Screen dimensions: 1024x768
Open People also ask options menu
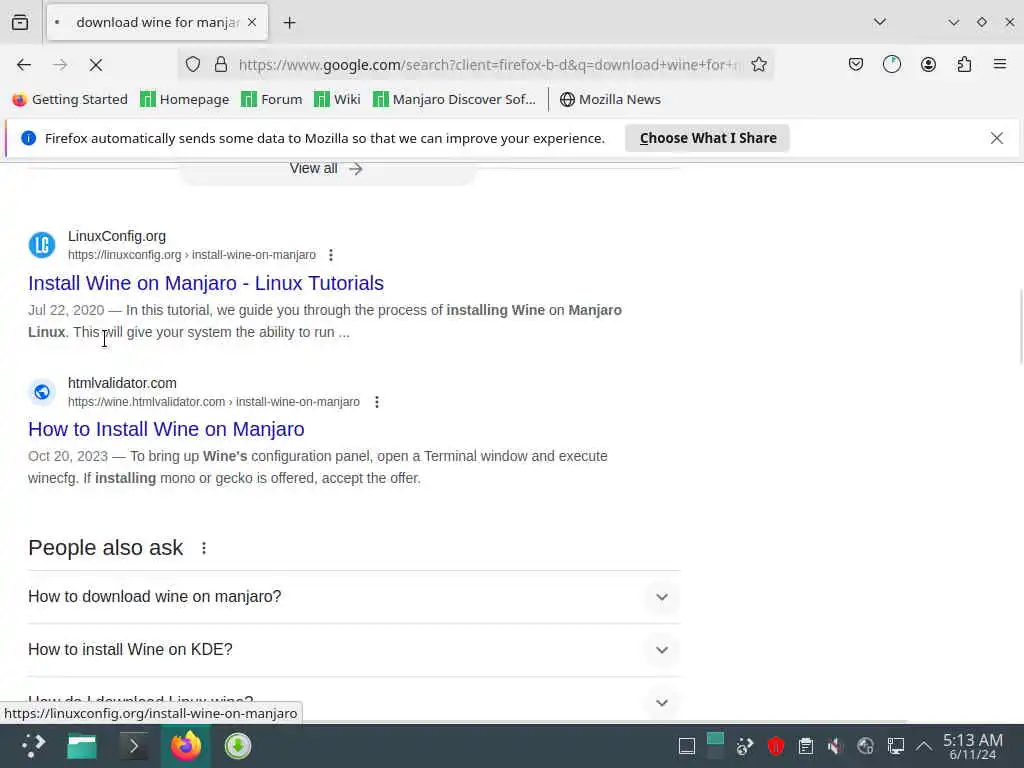tap(204, 548)
